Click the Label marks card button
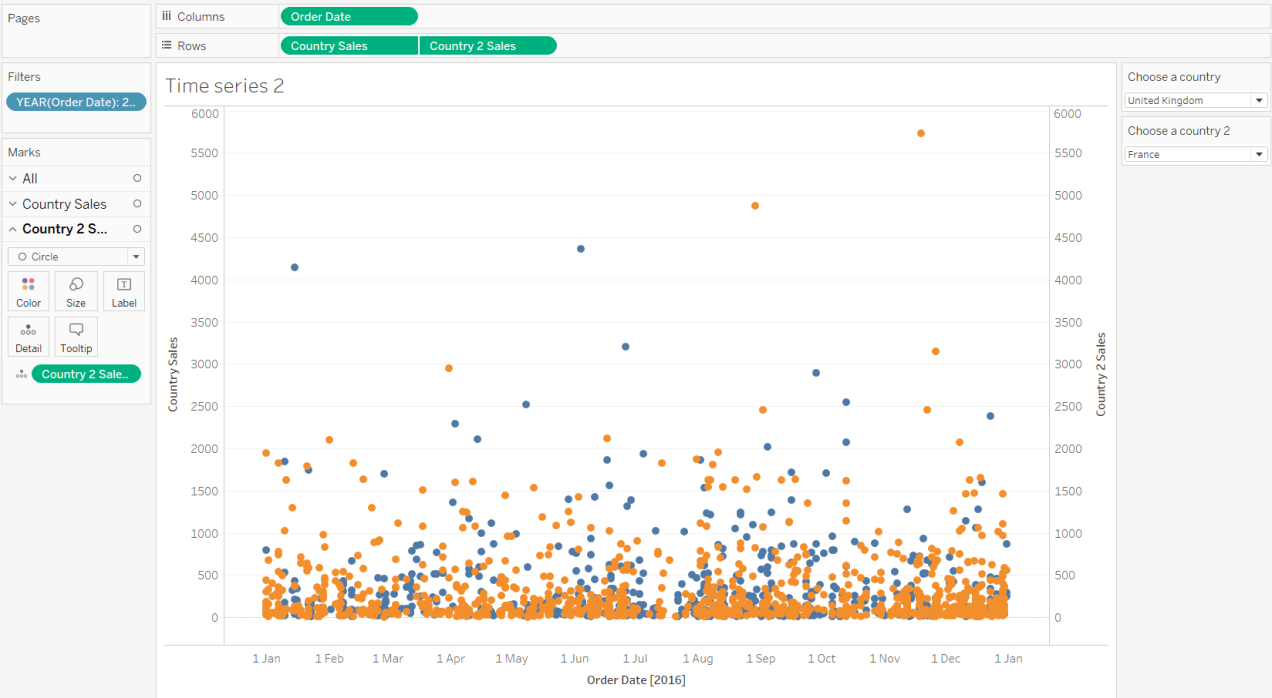This screenshot has height=698, width=1272. click(x=124, y=291)
